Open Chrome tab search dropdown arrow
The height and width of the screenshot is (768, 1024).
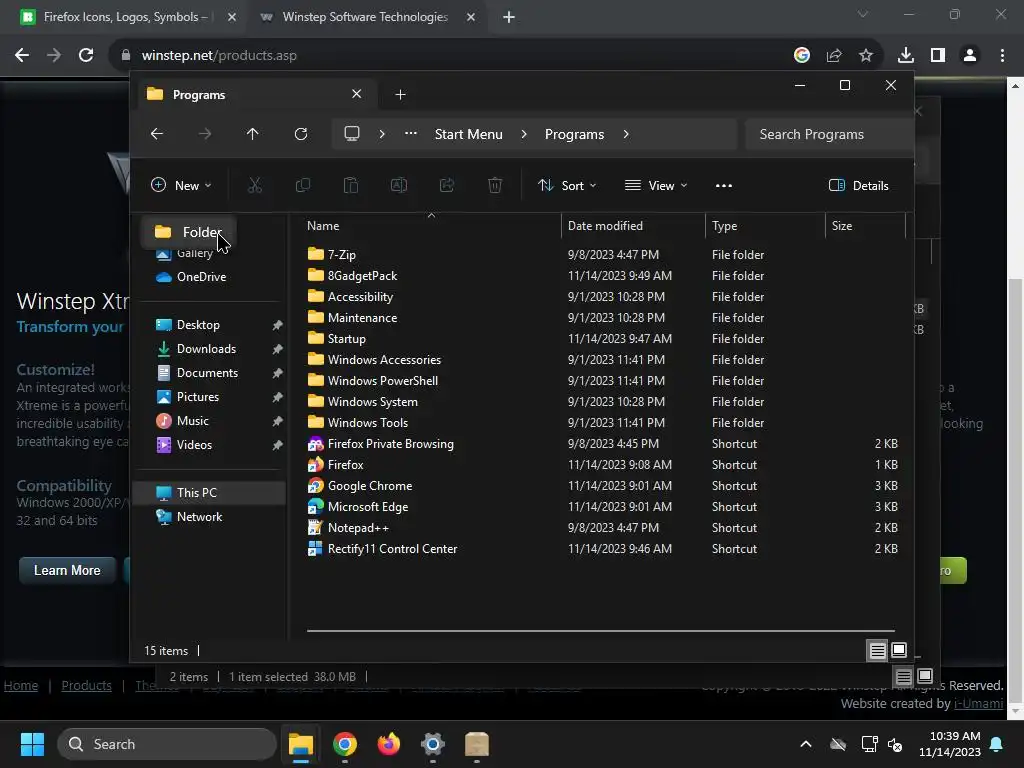point(863,14)
